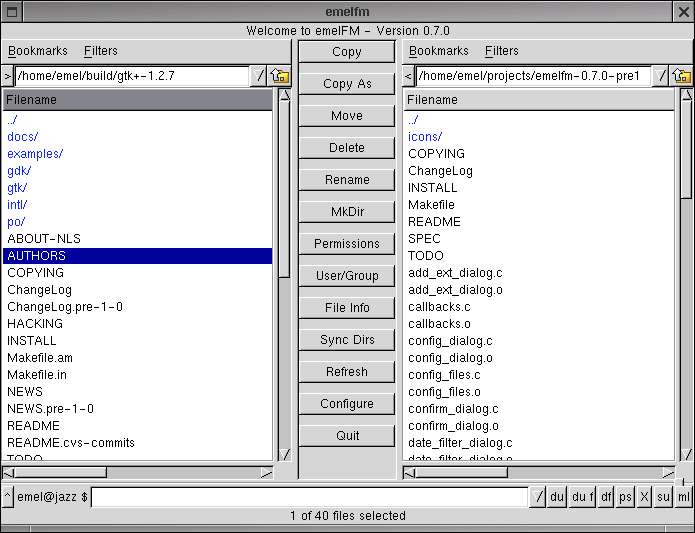
Task: Click the right panel Filename column header
Action: (539, 100)
